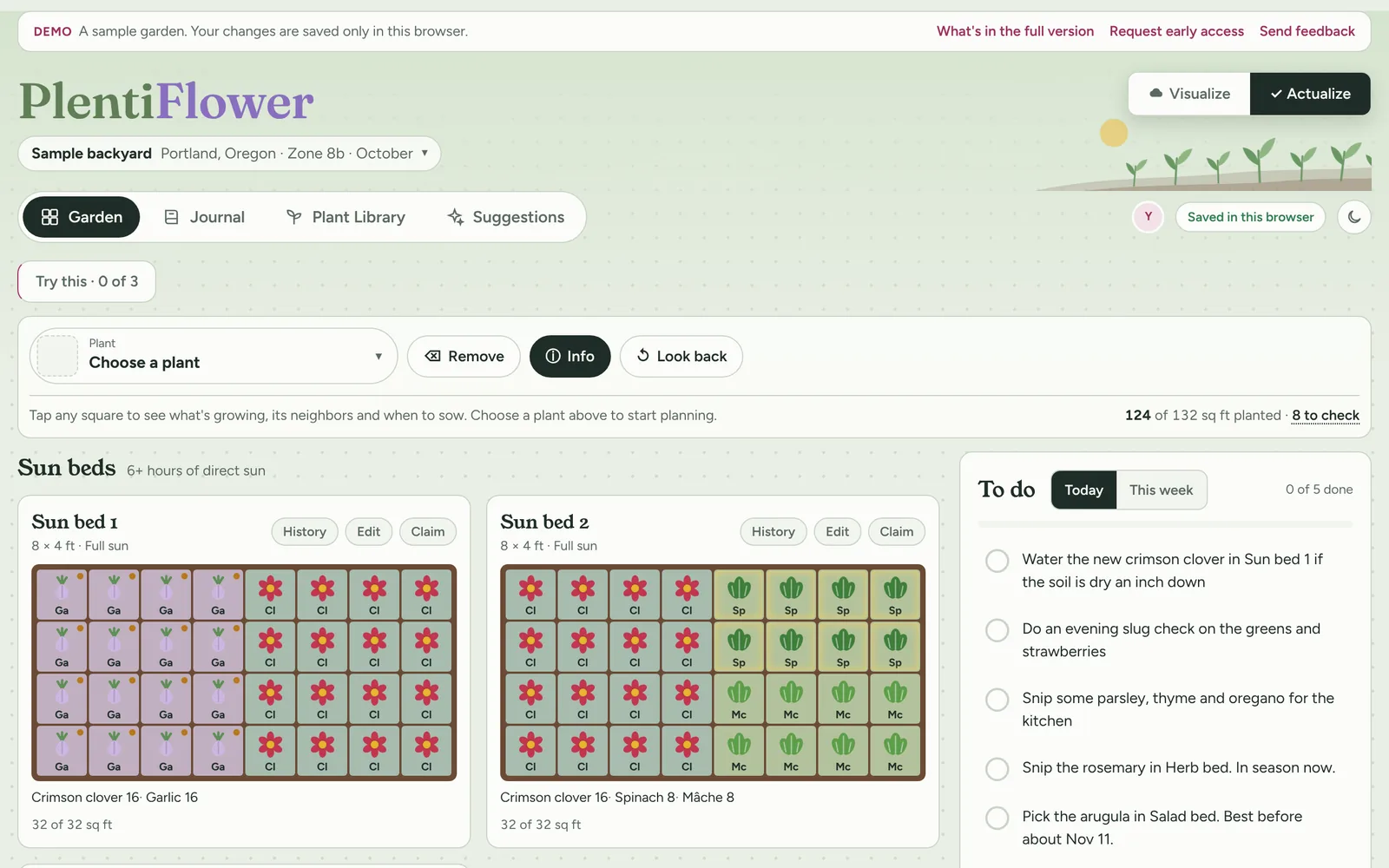Select the first spinach square in Sun bed 2
The width and height of the screenshot is (1389, 868).
(x=739, y=595)
